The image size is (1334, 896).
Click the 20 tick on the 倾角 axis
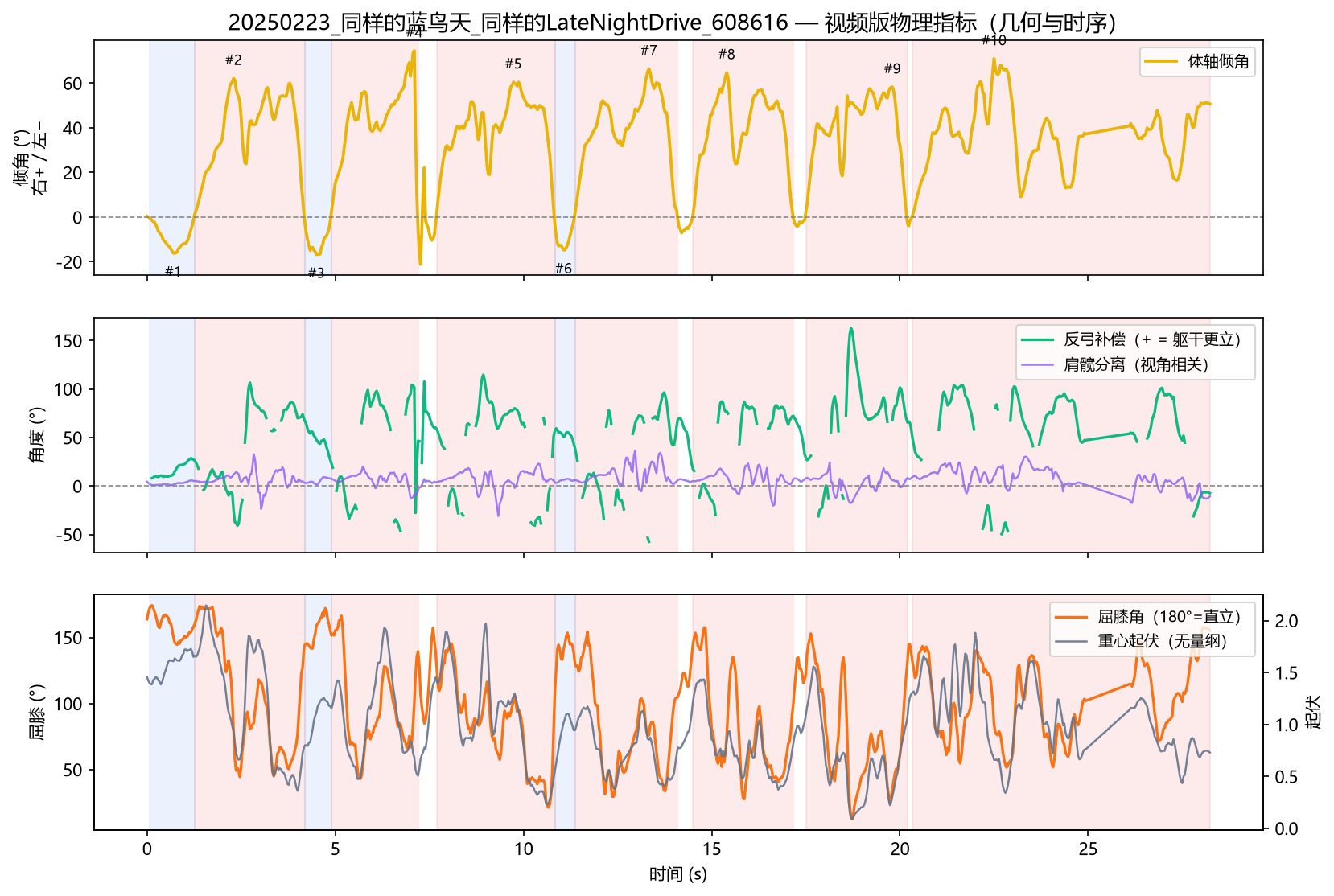[72, 173]
